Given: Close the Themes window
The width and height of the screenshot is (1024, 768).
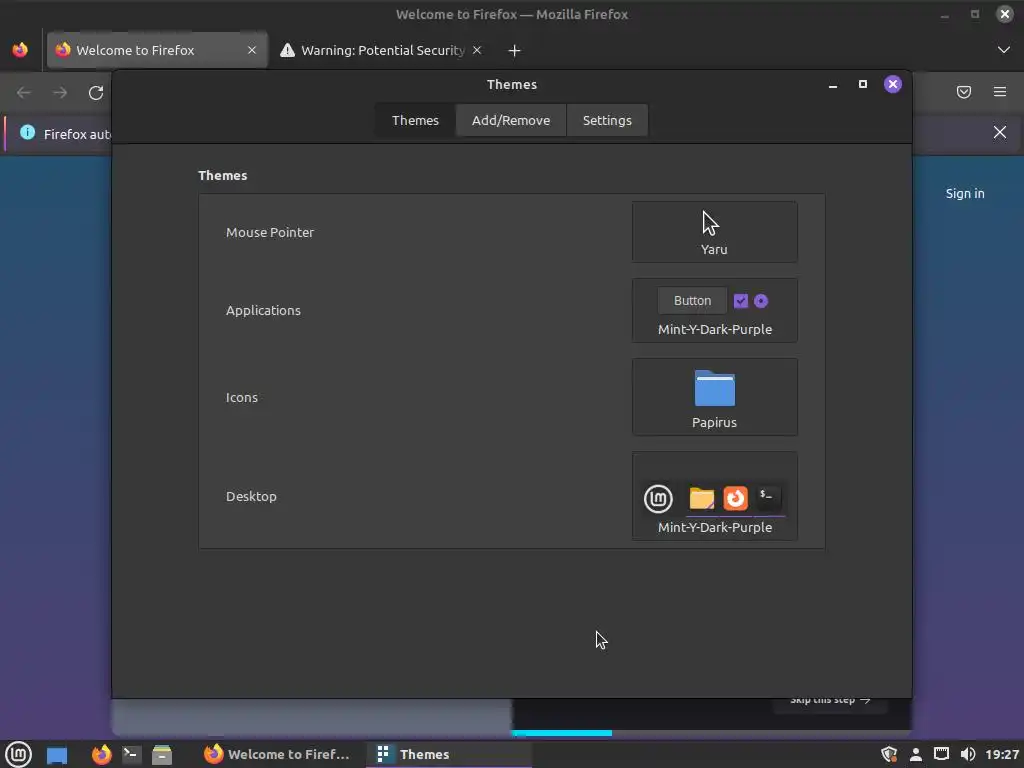Looking at the screenshot, I should [x=893, y=84].
